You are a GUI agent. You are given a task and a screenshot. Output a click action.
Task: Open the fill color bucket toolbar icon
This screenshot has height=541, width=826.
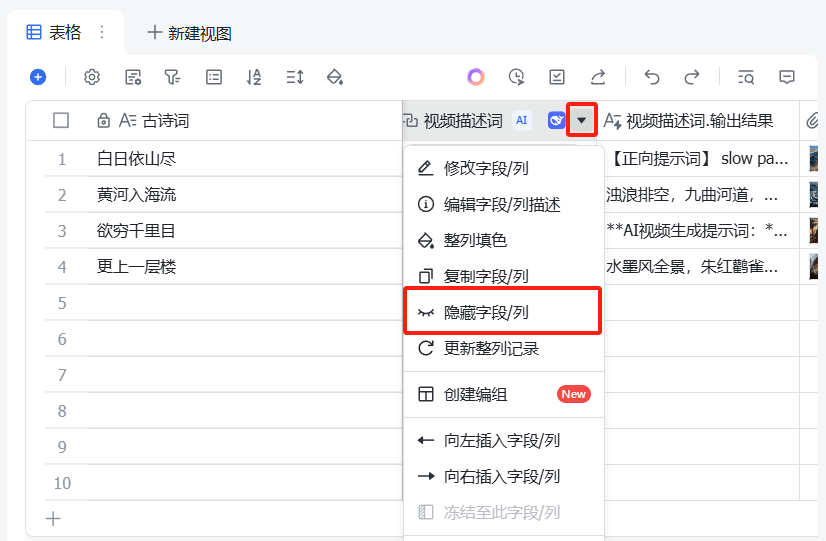tap(335, 77)
